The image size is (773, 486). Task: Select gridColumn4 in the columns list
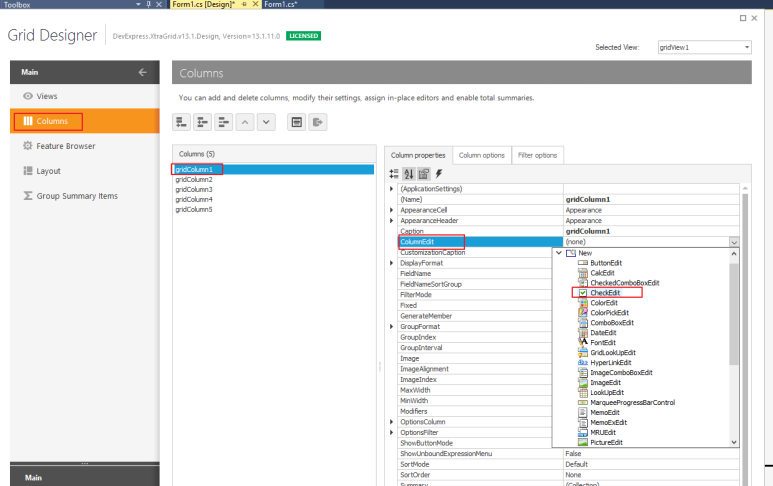(194, 199)
